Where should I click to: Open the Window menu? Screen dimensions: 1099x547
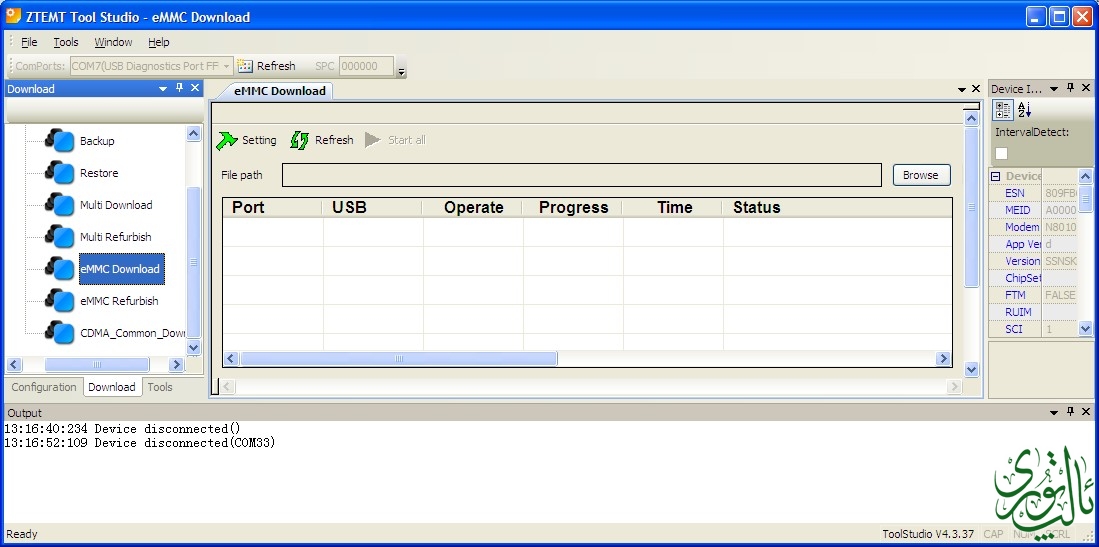tap(114, 42)
